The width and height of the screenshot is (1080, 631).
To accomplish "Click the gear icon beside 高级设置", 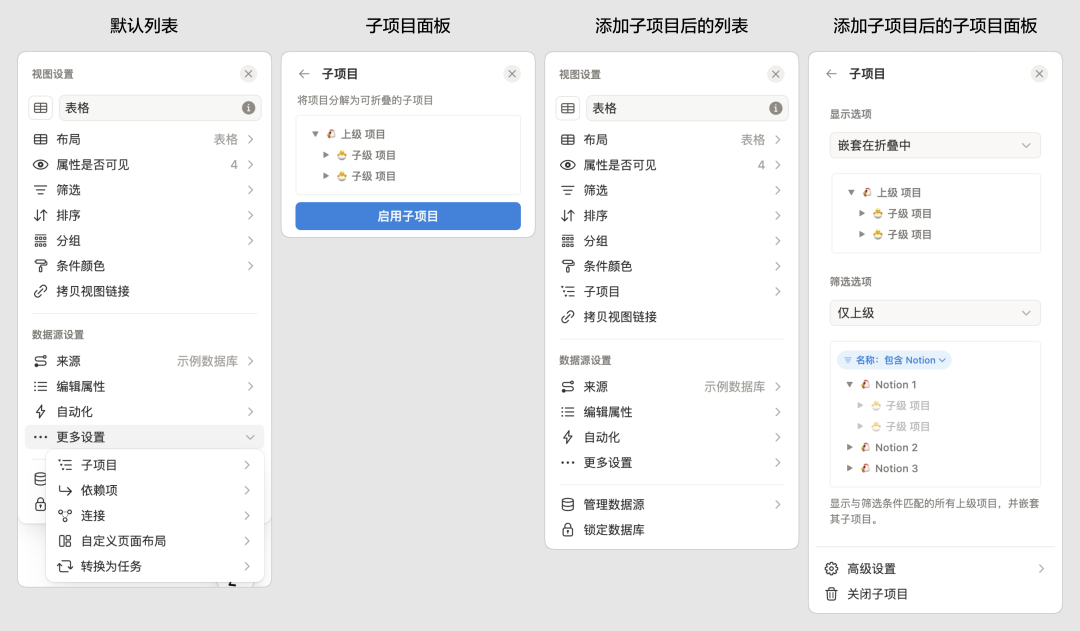I will click(x=831, y=568).
